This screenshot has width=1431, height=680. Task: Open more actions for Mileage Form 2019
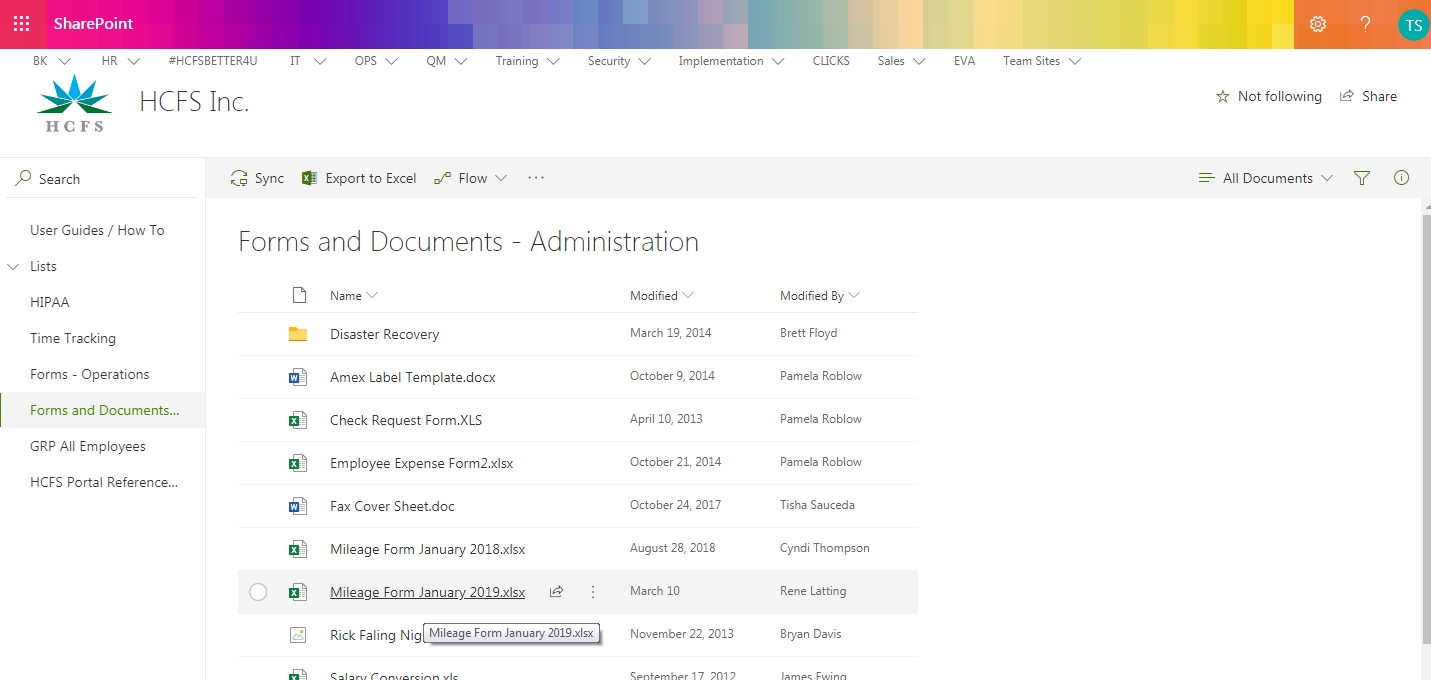click(593, 592)
